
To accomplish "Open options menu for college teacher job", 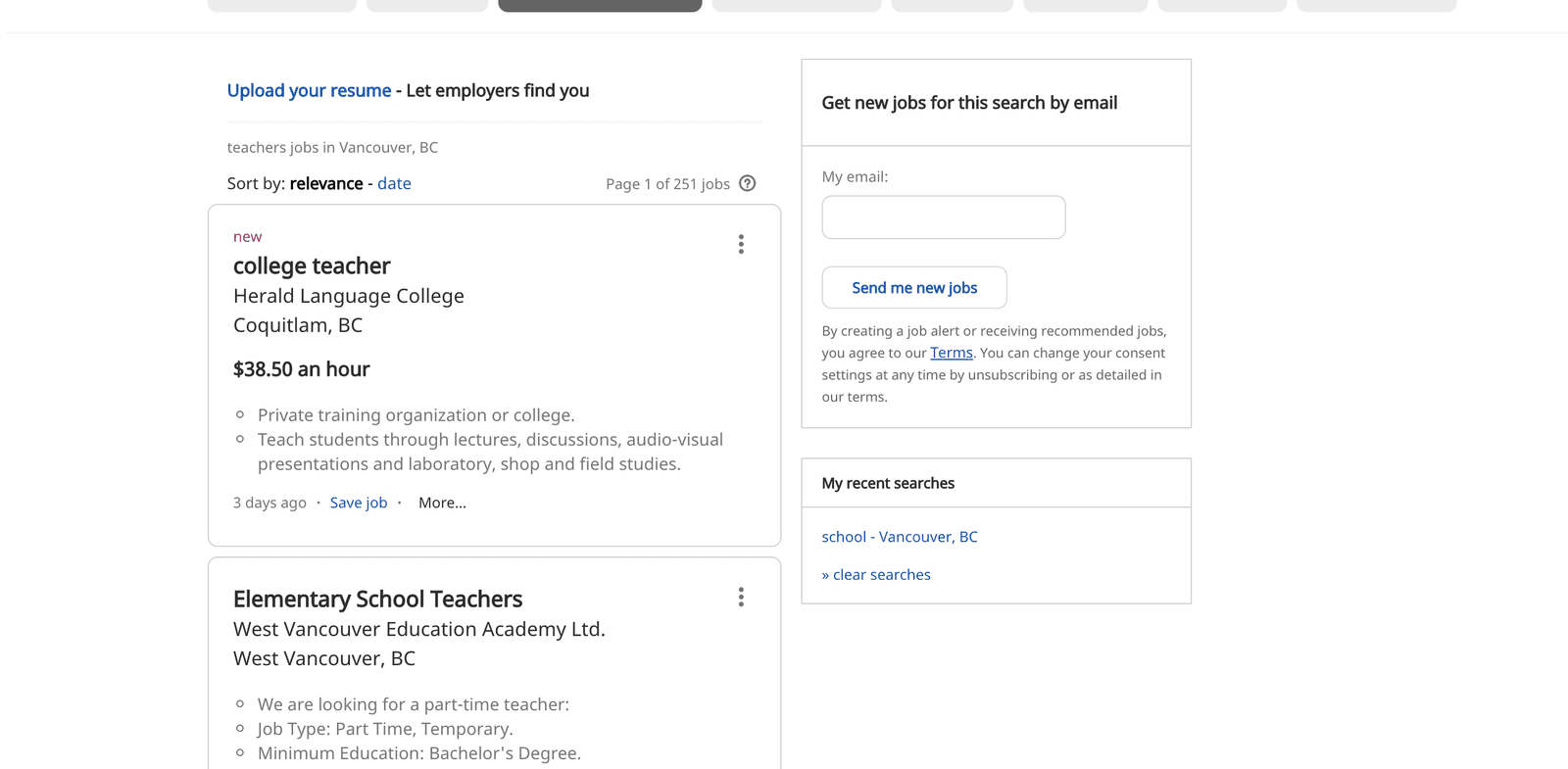I will click(741, 244).
